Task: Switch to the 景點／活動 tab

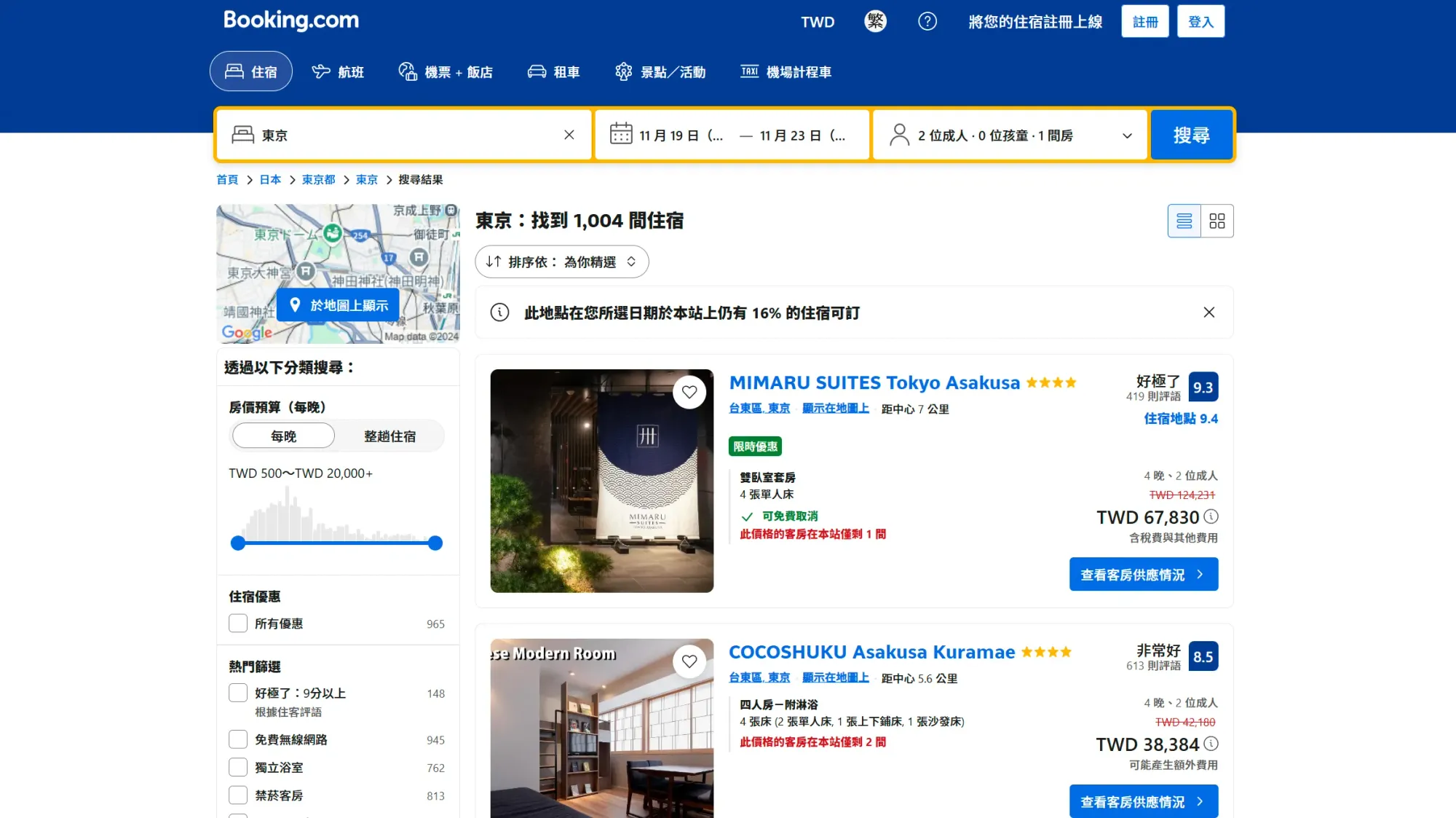Action: [660, 71]
